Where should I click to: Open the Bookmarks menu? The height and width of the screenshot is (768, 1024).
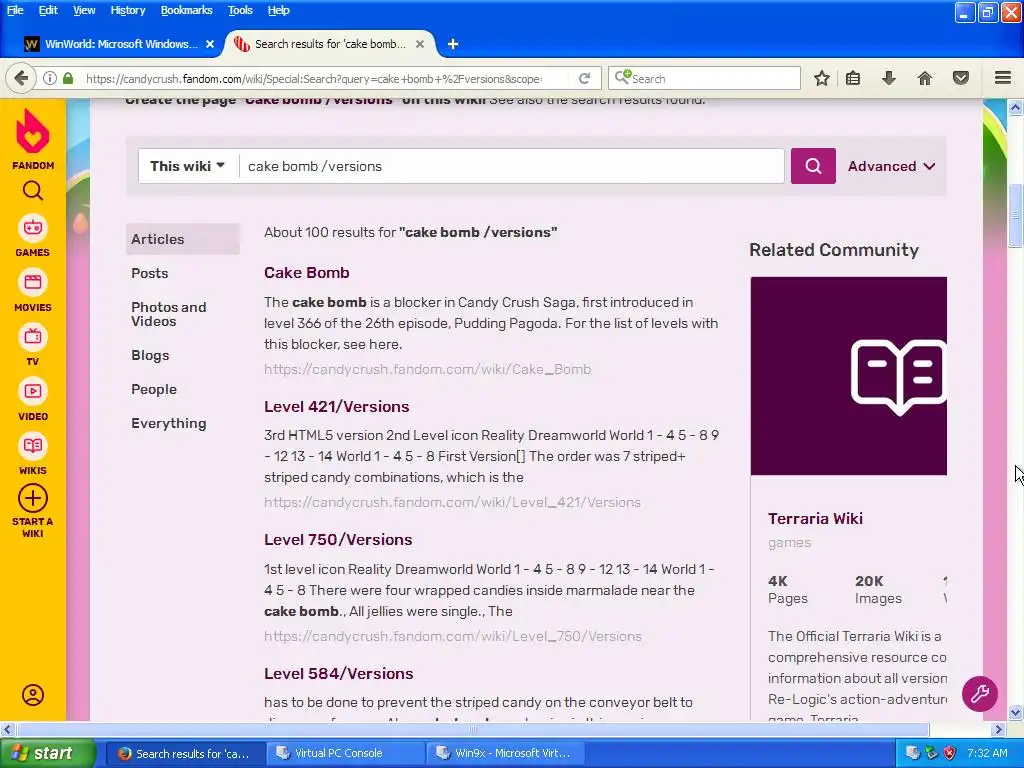click(186, 10)
